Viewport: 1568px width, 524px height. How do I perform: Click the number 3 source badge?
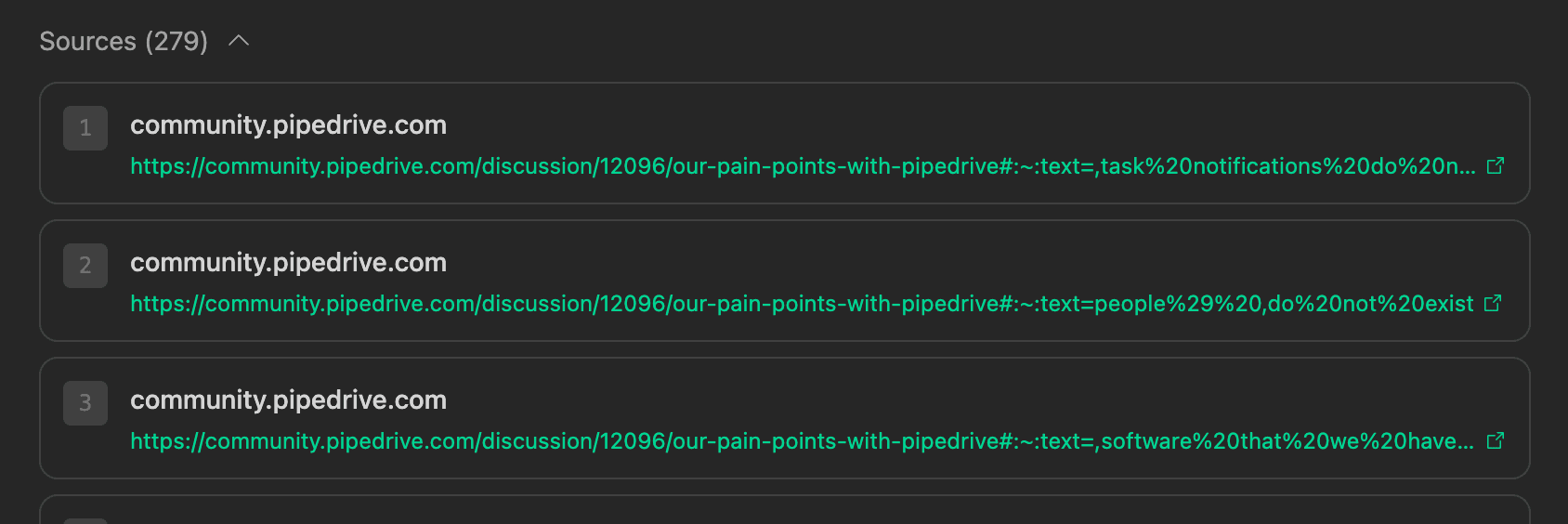(x=85, y=403)
